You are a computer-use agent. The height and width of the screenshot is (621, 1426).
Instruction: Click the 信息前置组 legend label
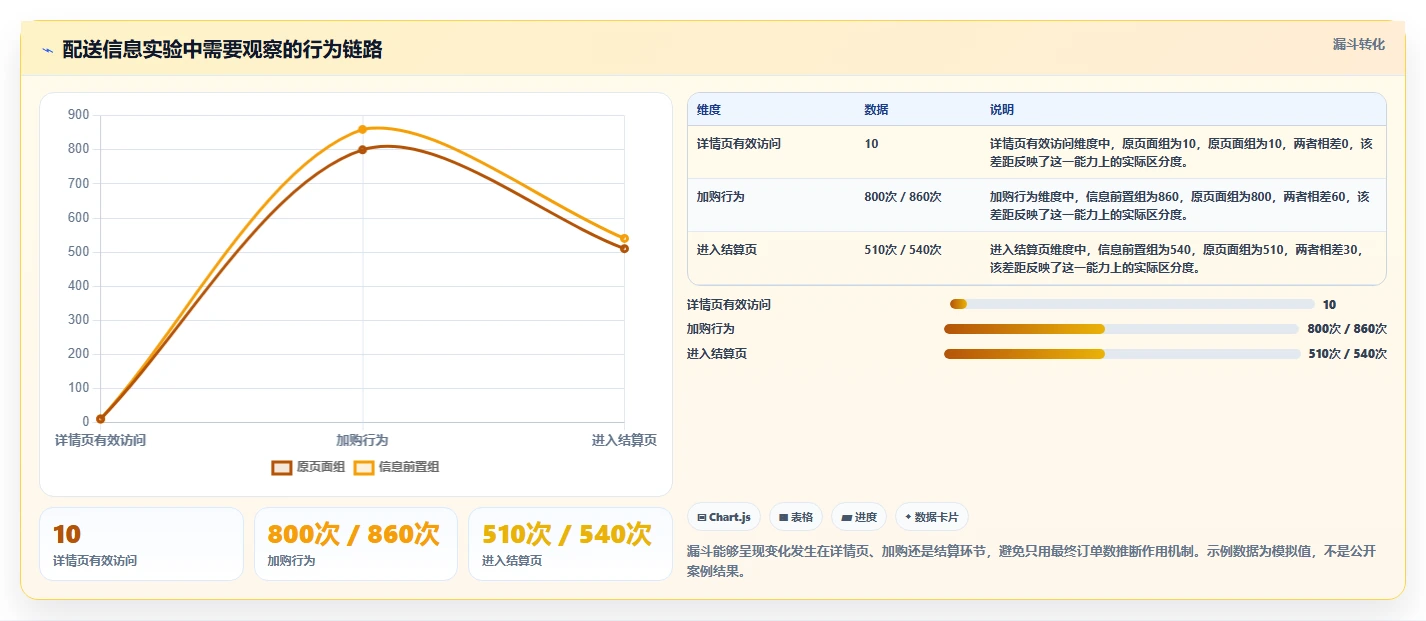[409, 467]
